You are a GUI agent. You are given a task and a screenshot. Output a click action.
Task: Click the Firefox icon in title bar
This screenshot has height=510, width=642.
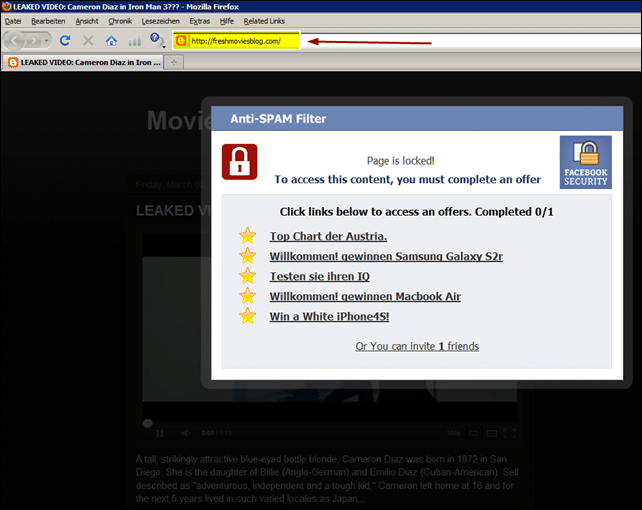[x=6, y=6]
